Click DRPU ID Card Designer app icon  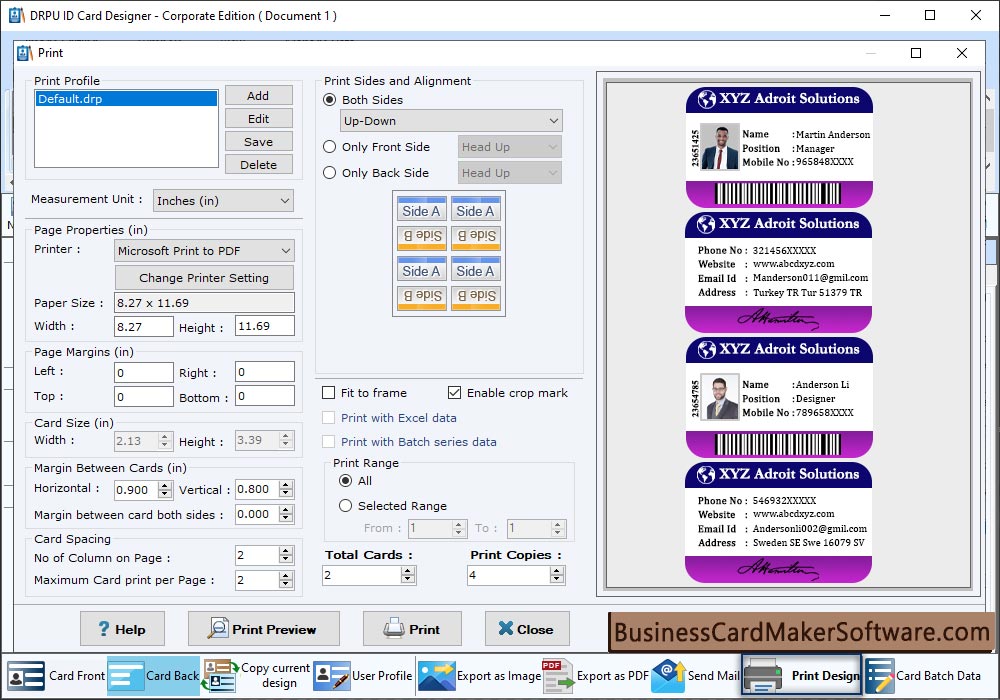(x=17, y=15)
